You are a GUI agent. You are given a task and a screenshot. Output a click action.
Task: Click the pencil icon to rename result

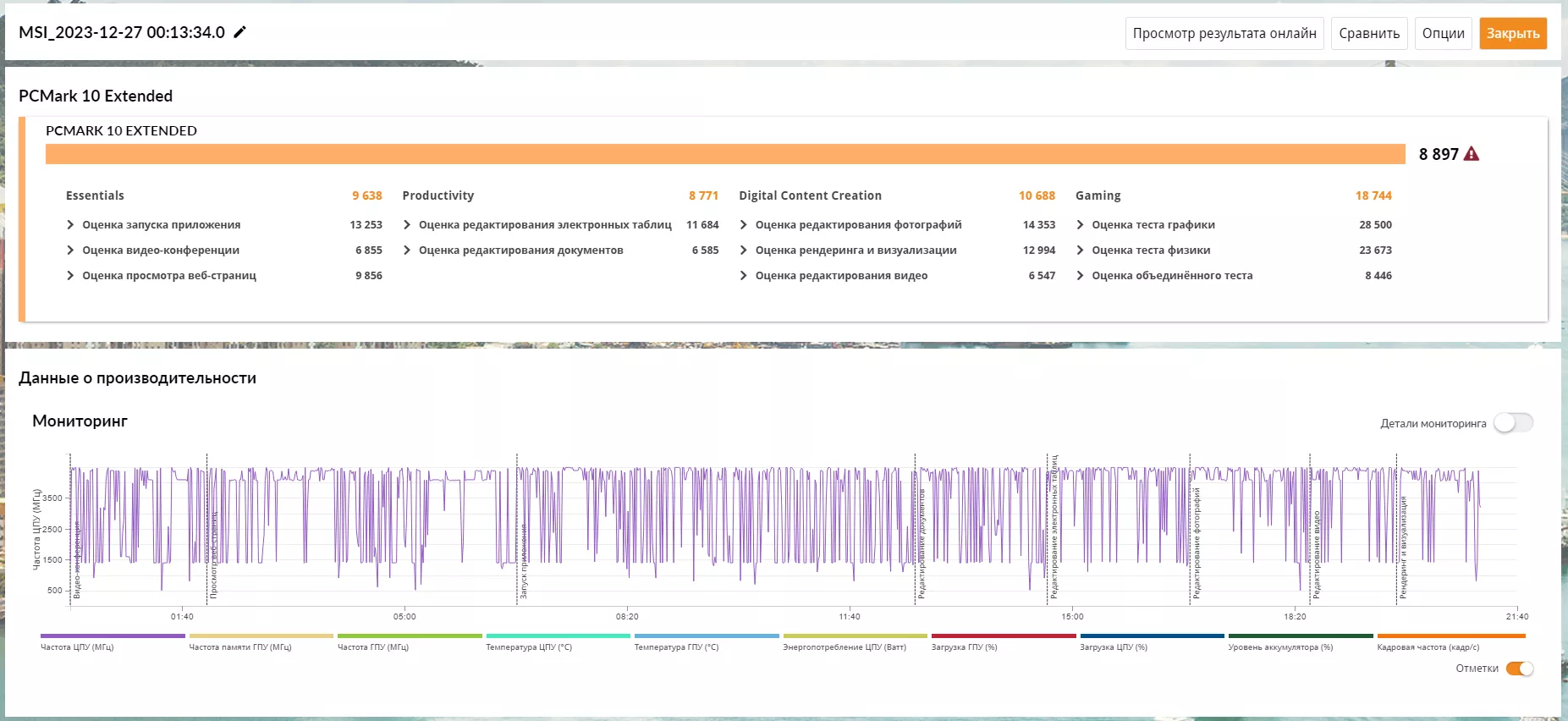point(240,32)
